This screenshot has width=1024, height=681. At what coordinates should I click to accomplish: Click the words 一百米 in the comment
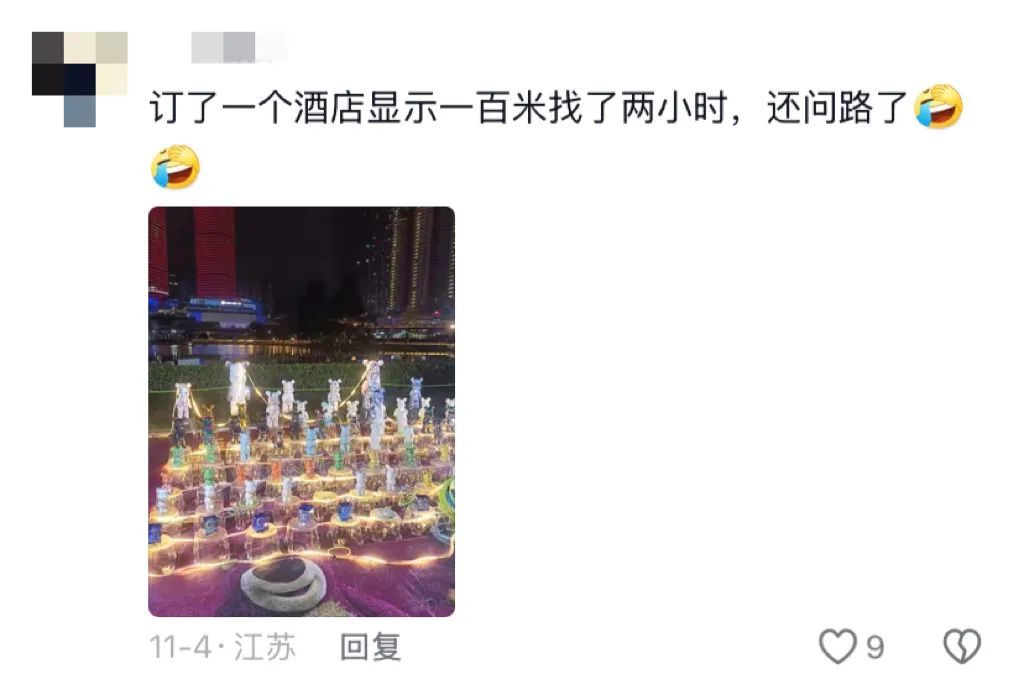[x=492, y=107]
